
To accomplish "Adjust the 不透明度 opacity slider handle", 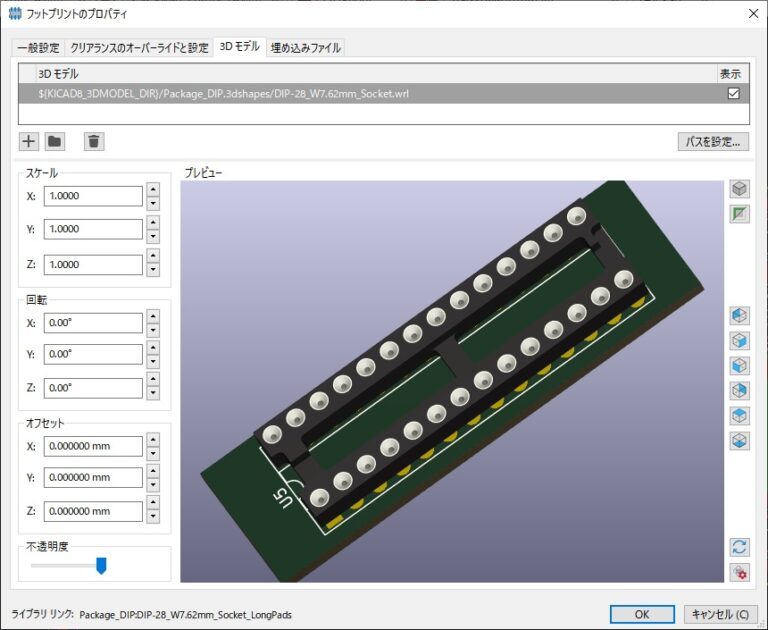I will (101, 565).
